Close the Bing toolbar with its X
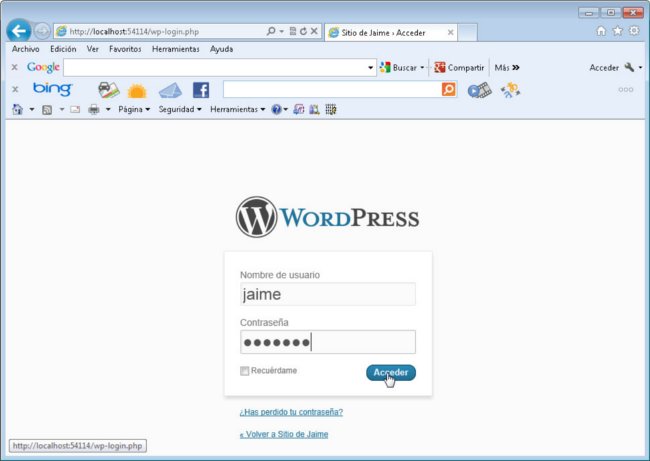Screen dimensions: 650x461 pos(15,89)
